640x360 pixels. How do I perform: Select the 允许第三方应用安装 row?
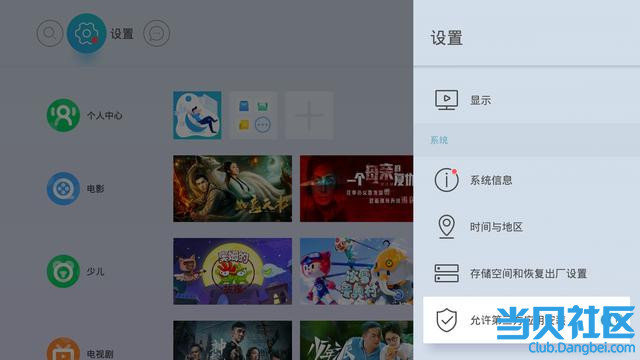527,320
